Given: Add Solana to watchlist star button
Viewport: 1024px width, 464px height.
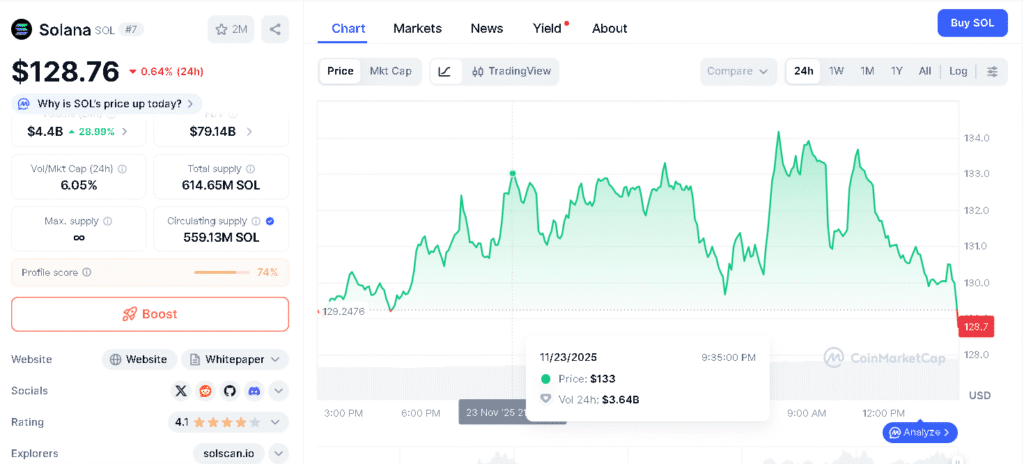Looking at the screenshot, I should click(x=231, y=29).
